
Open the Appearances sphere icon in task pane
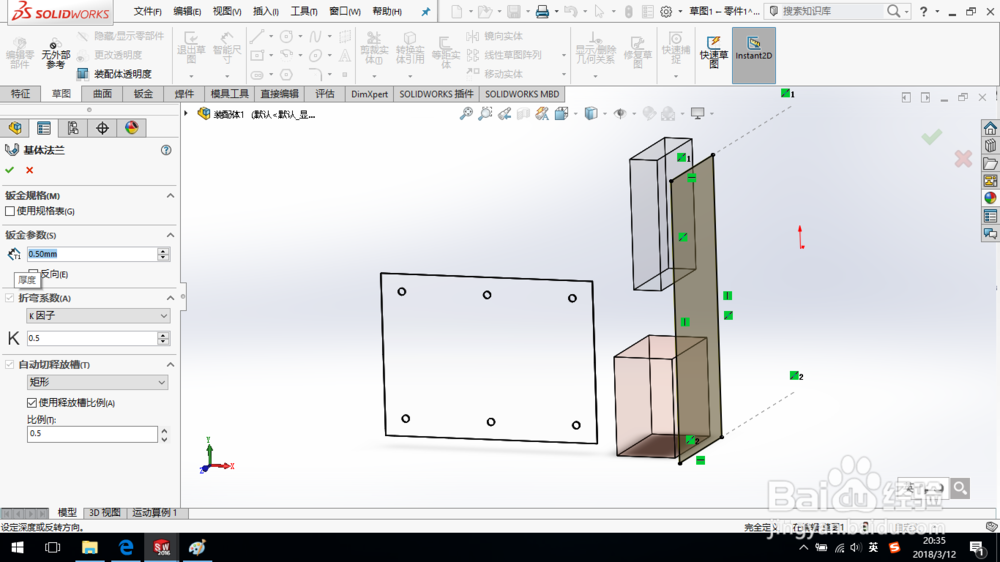(x=990, y=198)
